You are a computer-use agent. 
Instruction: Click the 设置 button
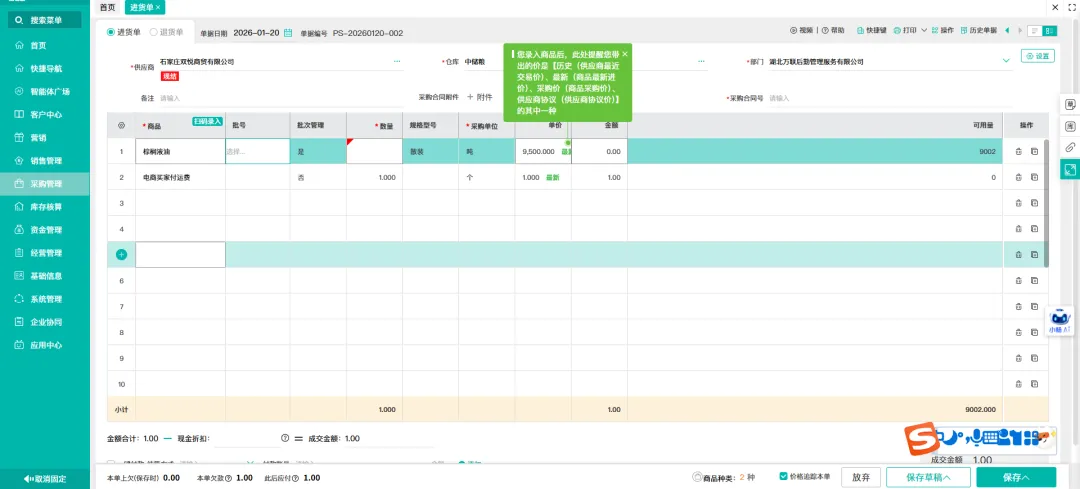[x=1038, y=56]
